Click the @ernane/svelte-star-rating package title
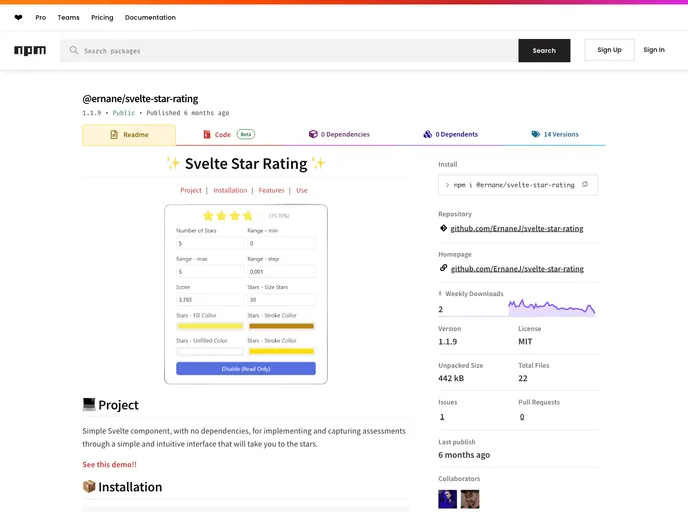The image size is (688, 512). click(x=140, y=99)
